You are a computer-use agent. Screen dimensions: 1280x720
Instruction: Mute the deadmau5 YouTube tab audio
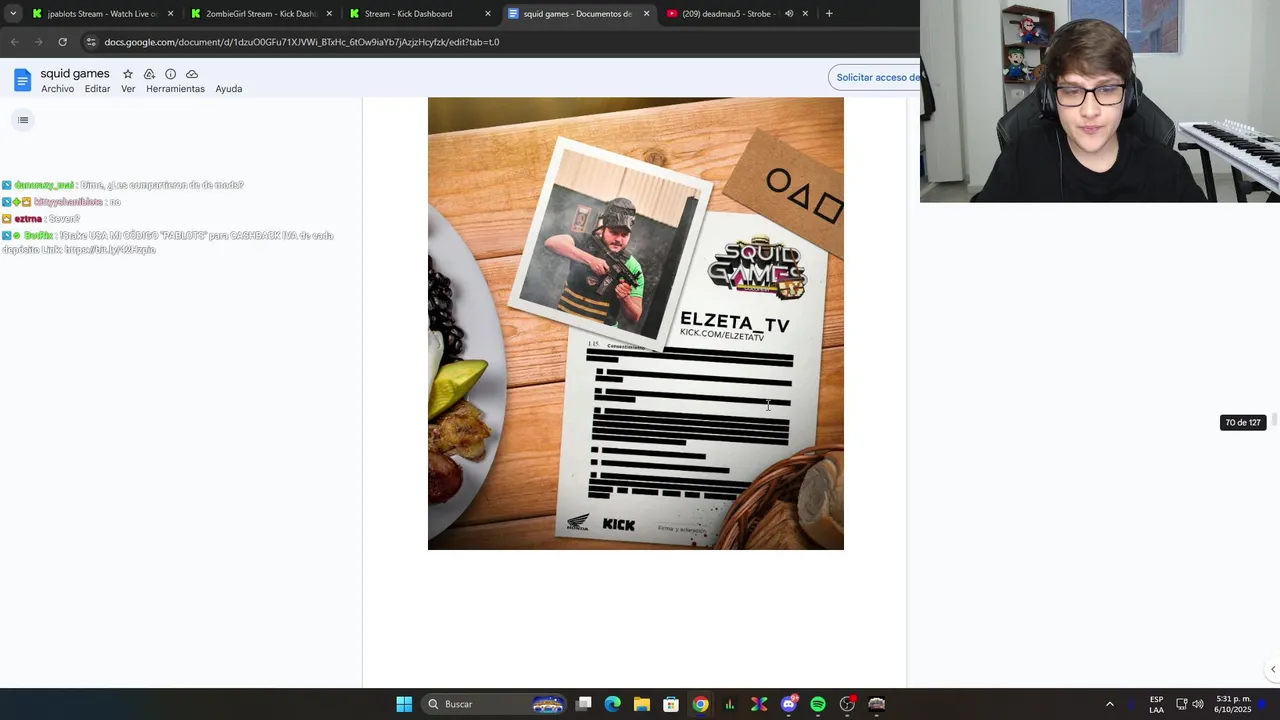coord(789,14)
